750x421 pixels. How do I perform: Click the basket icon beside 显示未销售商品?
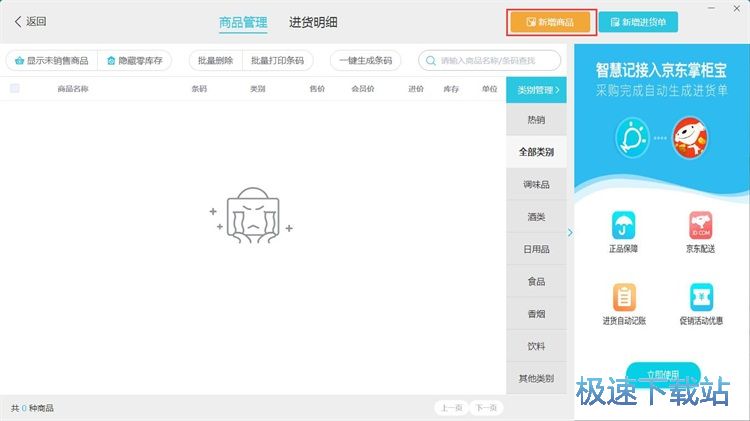[19, 61]
